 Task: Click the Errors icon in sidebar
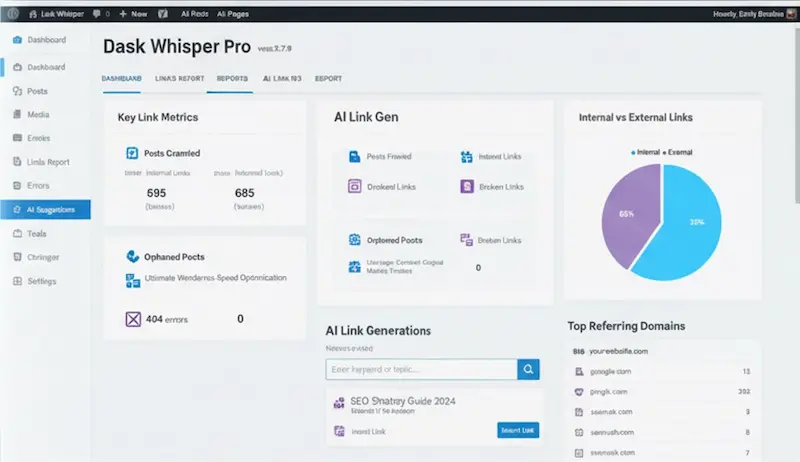pos(17,185)
